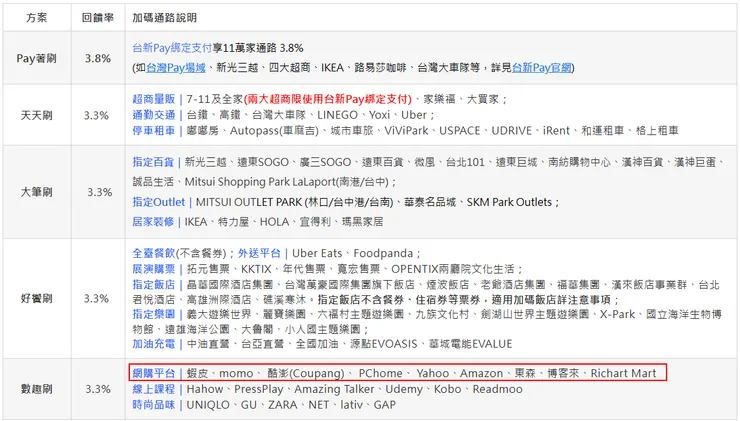Click momo in the 網購平台 line
This screenshot has width=740, height=421.
coord(236,373)
